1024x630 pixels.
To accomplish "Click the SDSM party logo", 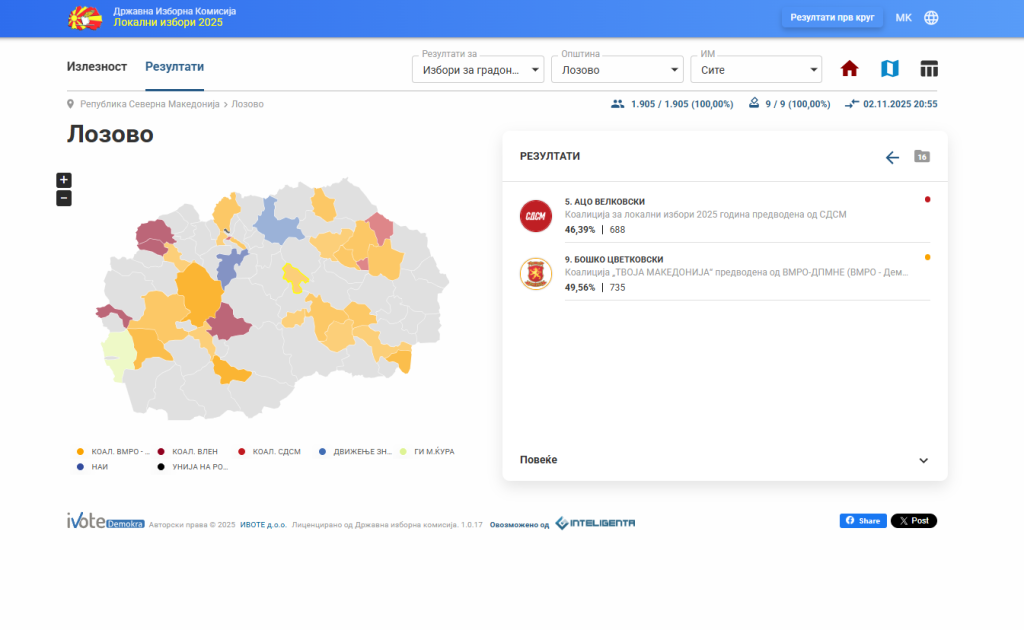I will 535,215.
